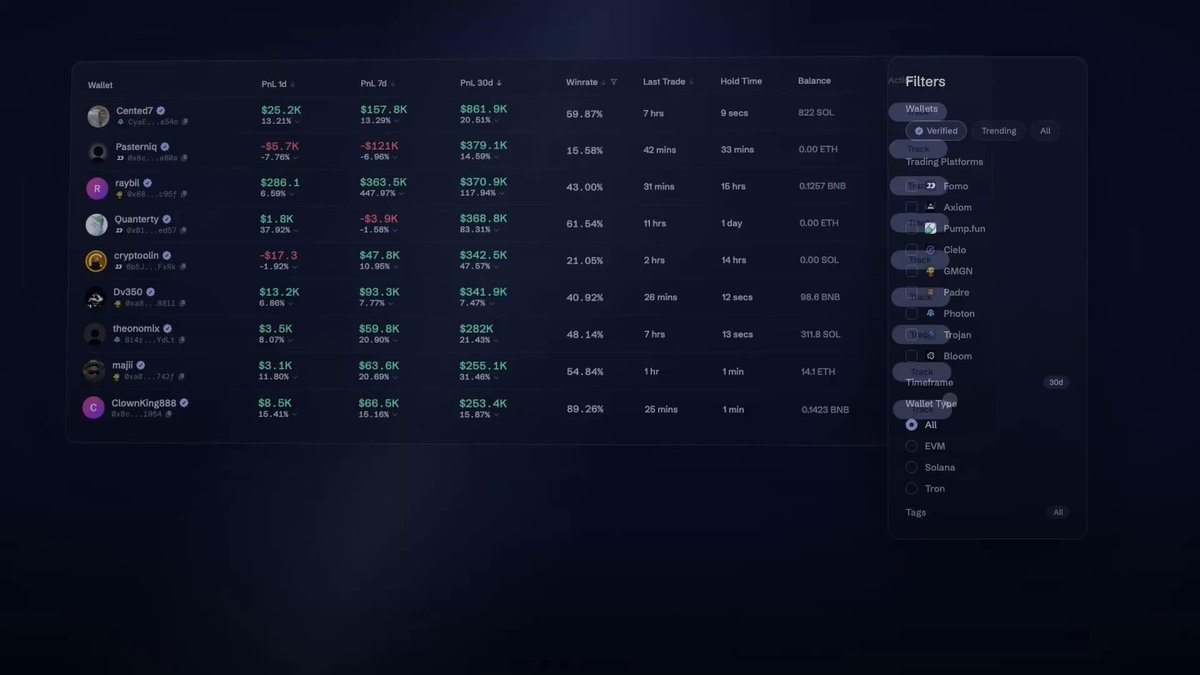Click raybil's purple R avatar
The width and height of the screenshot is (1200, 675).
[x=97, y=189]
